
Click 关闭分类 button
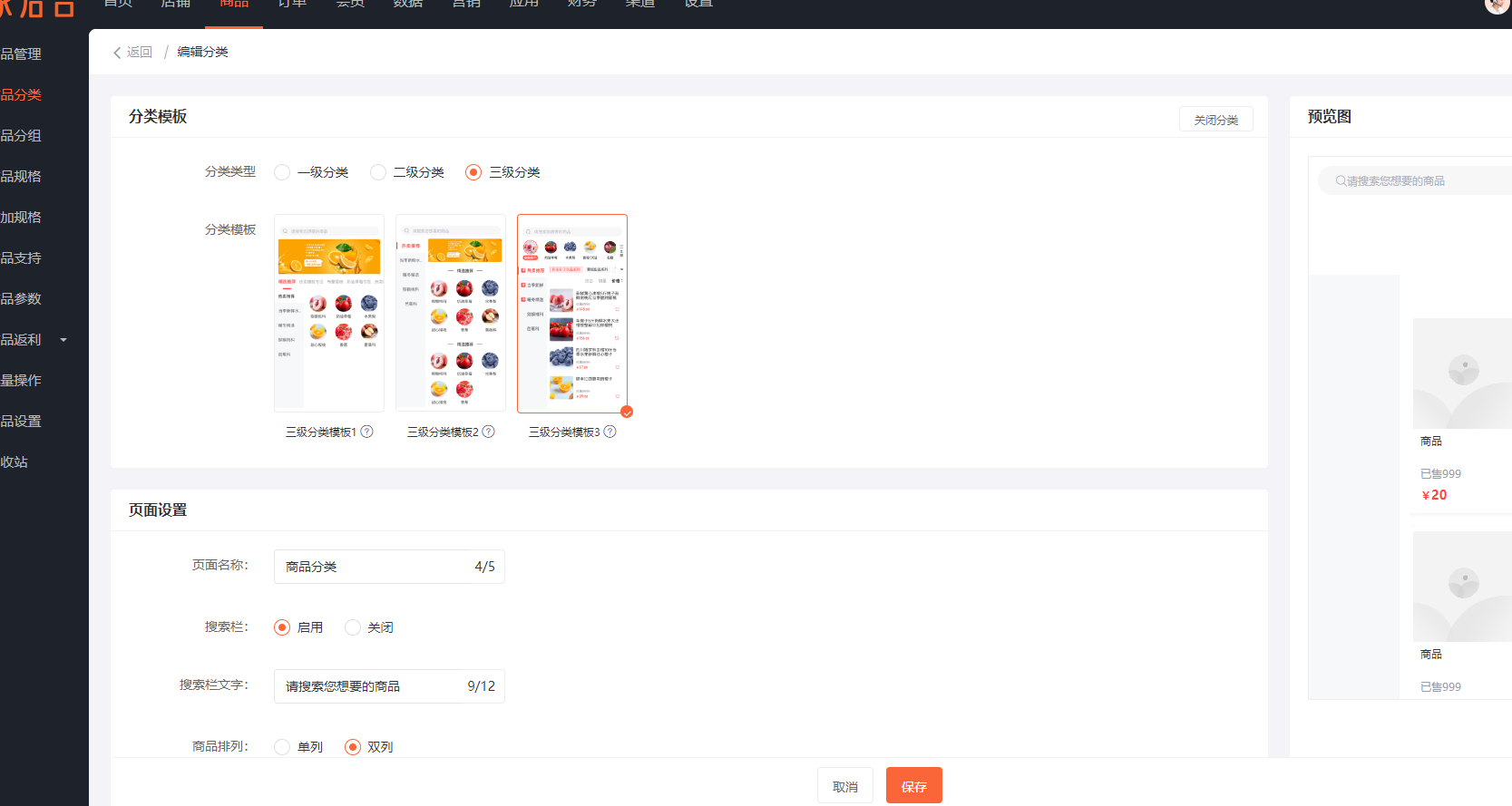coord(1215,120)
